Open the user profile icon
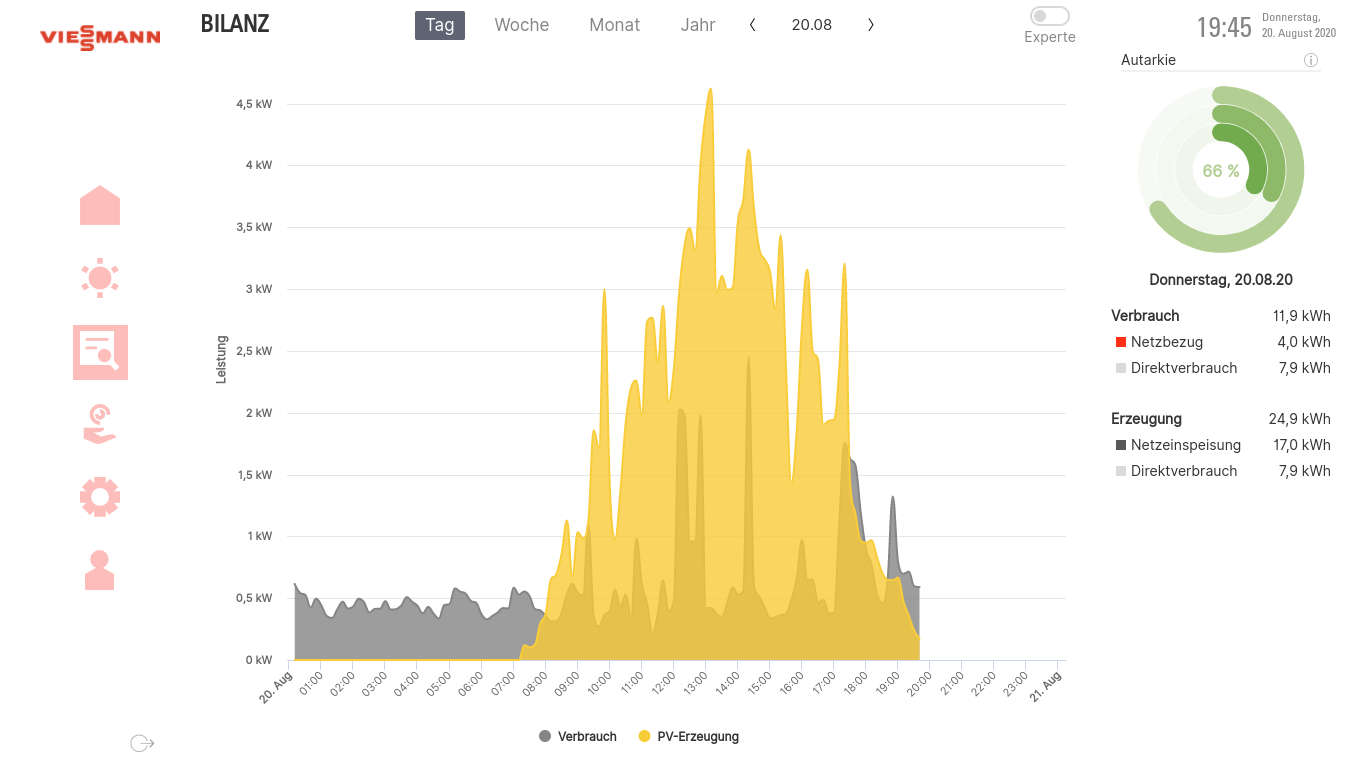This screenshot has width=1366, height=768. click(x=100, y=569)
